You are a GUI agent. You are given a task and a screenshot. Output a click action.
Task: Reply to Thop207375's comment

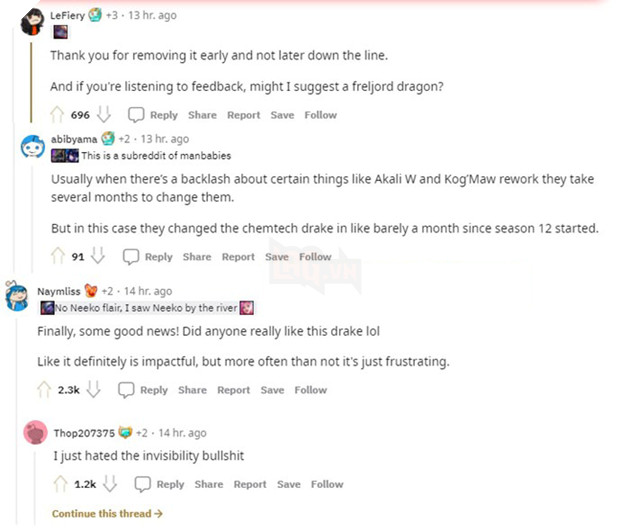pyautogui.click(x=170, y=484)
